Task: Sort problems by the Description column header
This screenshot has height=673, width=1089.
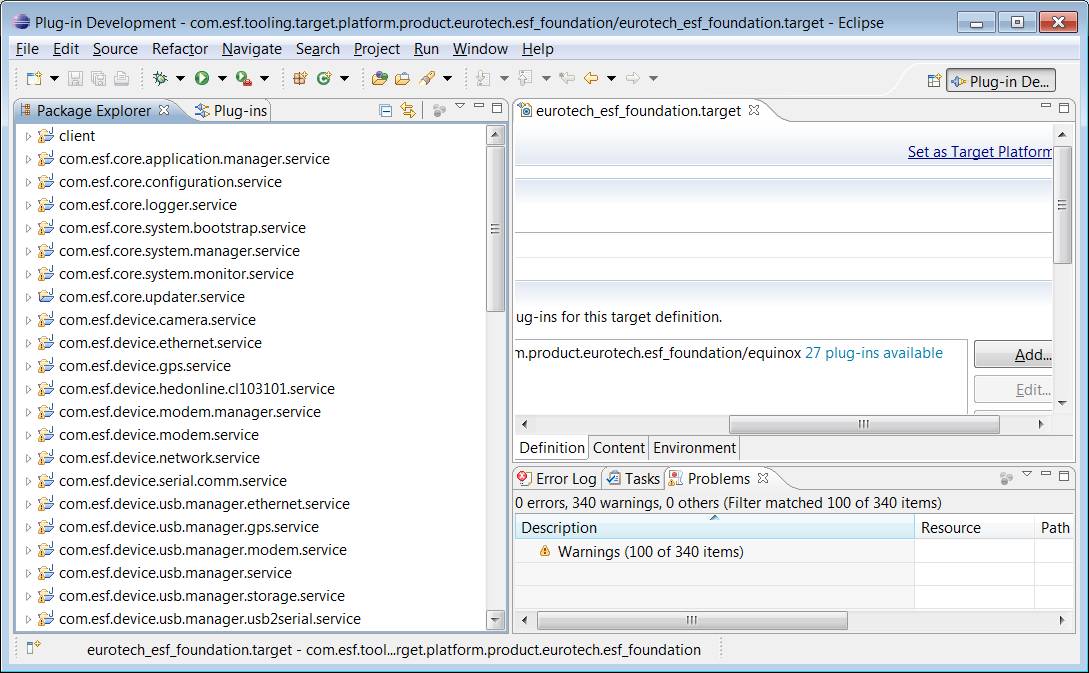Action: point(714,527)
